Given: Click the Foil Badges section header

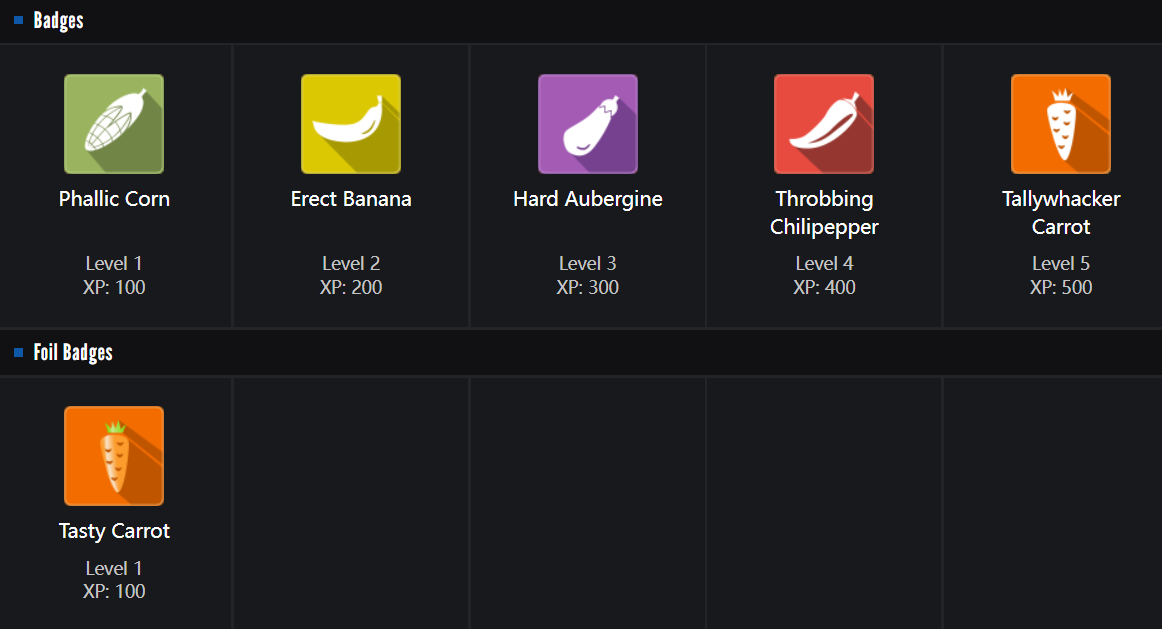Looking at the screenshot, I should pos(73,352).
